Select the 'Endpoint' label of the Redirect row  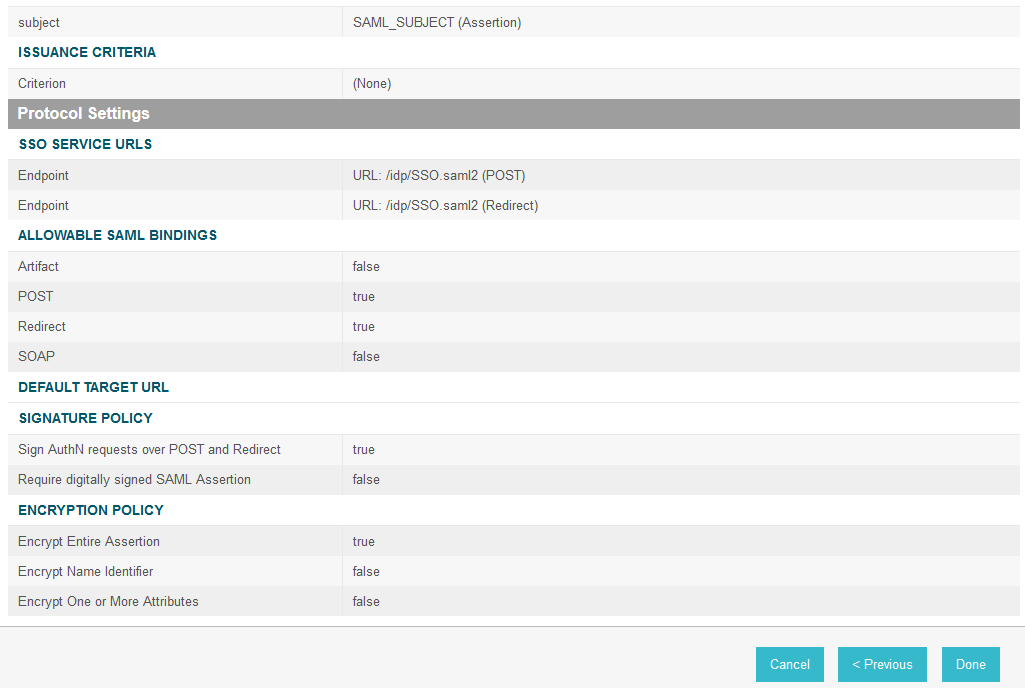point(43,205)
